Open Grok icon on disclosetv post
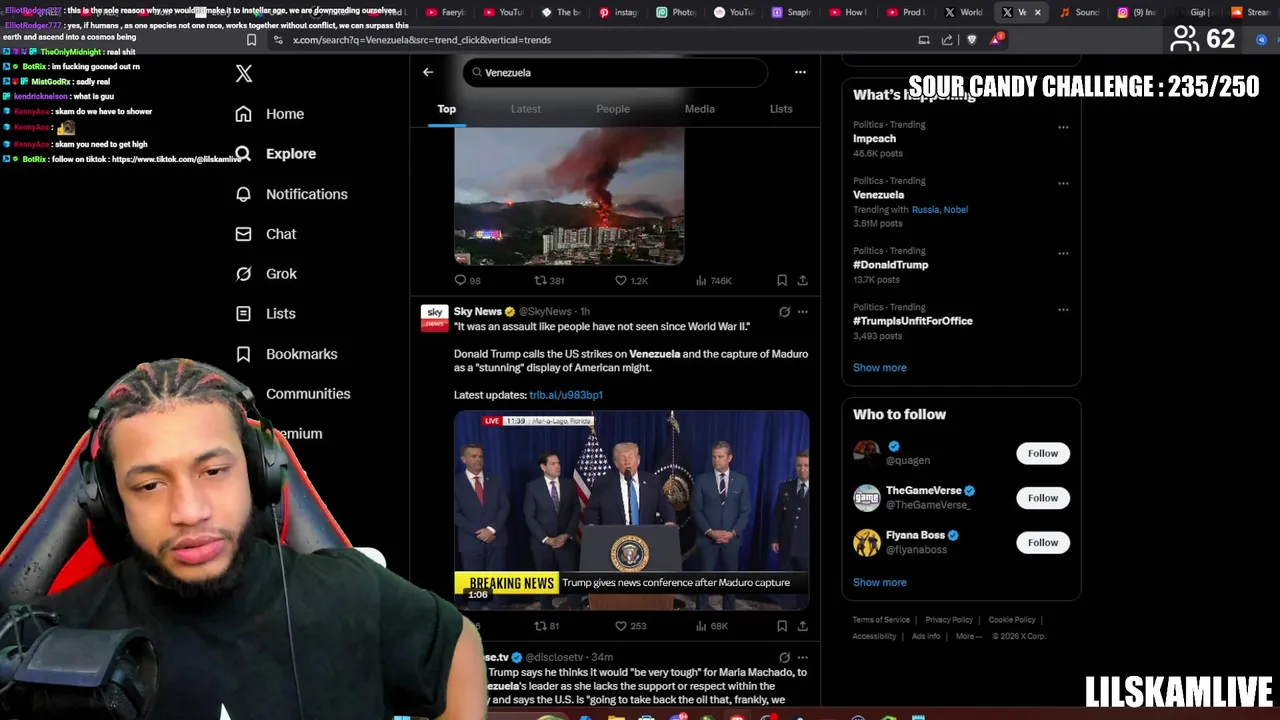The width and height of the screenshot is (1280, 720). [784, 657]
